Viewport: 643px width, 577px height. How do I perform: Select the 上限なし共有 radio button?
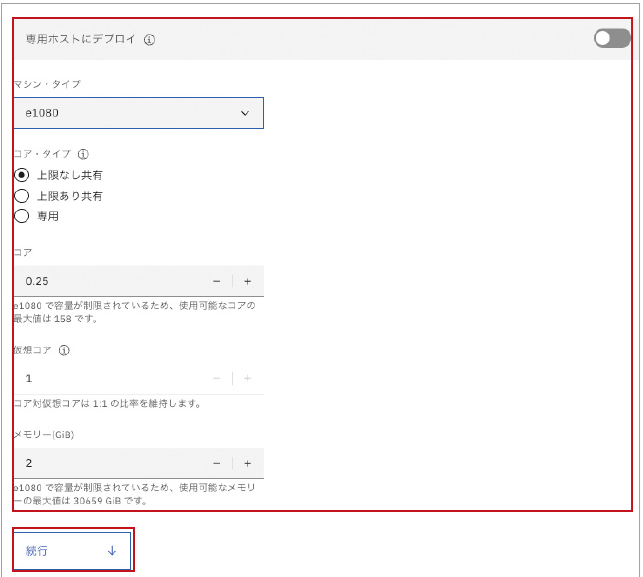coord(21,175)
